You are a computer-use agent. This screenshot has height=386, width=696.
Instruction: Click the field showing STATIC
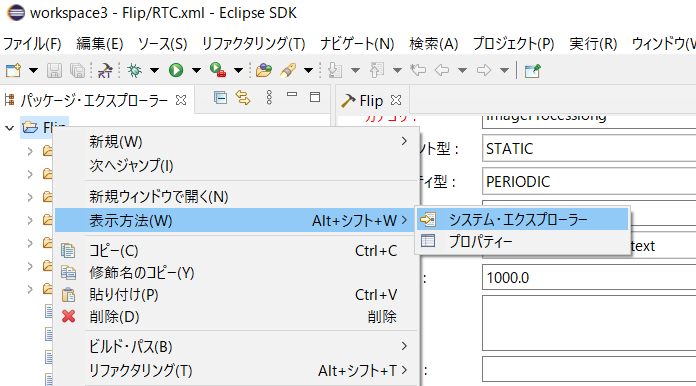point(589,149)
